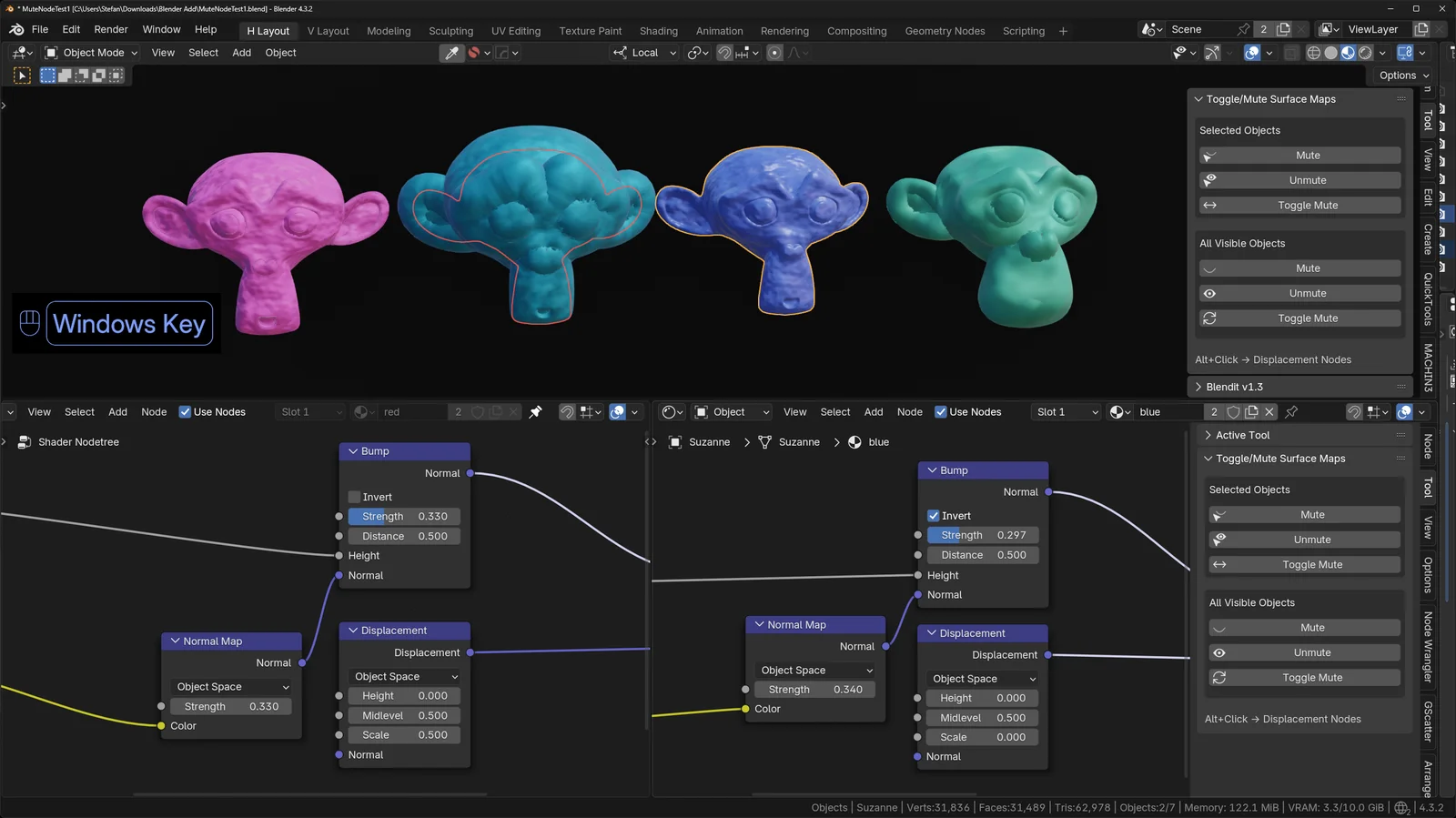Viewport: 1456px width, 818px height.
Task: Open the Window menu
Action: click(x=161, y=30)
